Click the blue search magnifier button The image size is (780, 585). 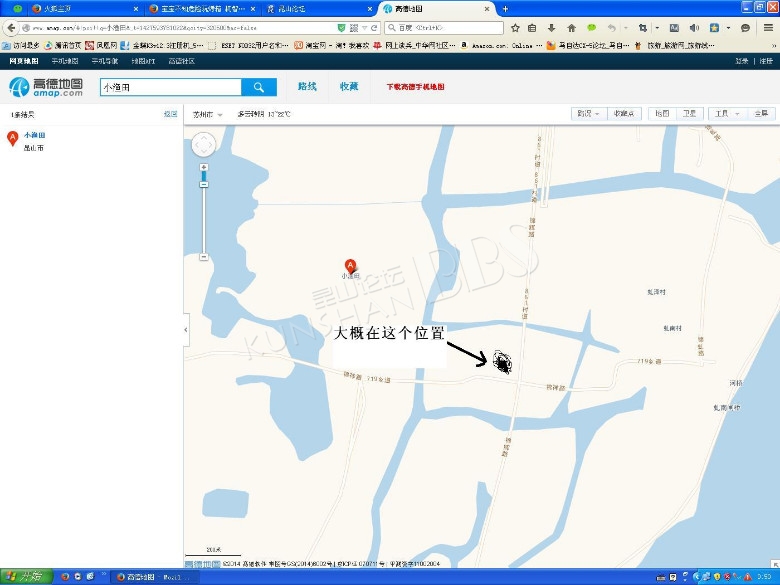pos(259,87)
